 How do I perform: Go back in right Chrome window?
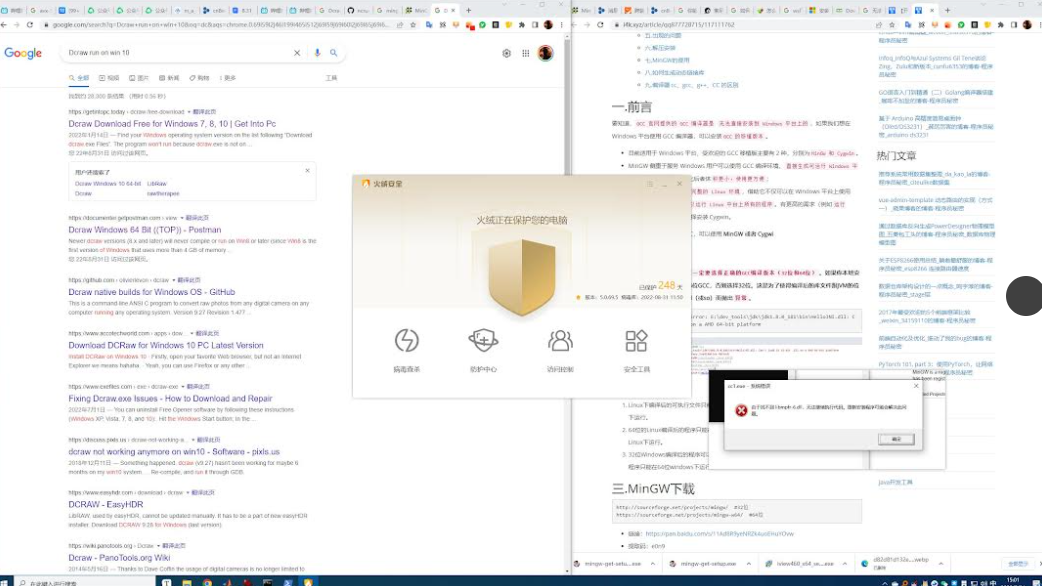tap(576, 25)
